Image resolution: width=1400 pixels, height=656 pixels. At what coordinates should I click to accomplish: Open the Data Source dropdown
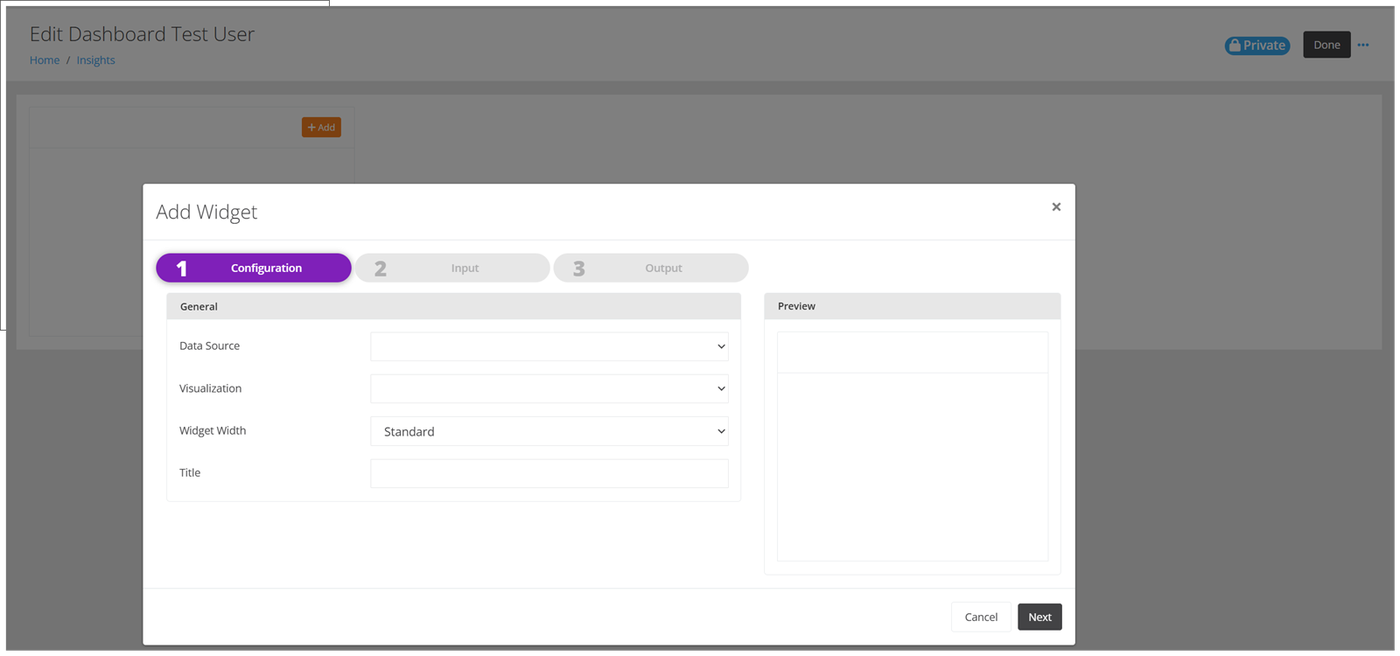click(549, 347)
